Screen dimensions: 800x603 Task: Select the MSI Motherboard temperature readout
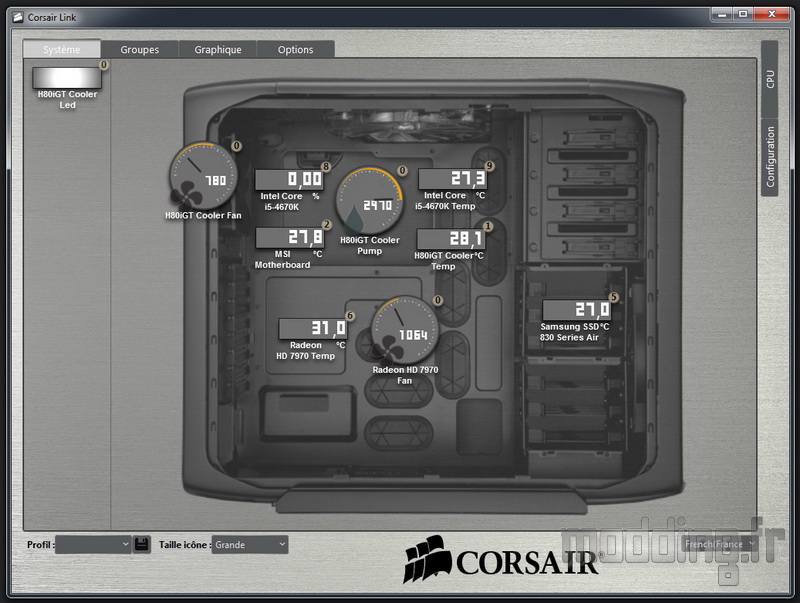point(289,238)
